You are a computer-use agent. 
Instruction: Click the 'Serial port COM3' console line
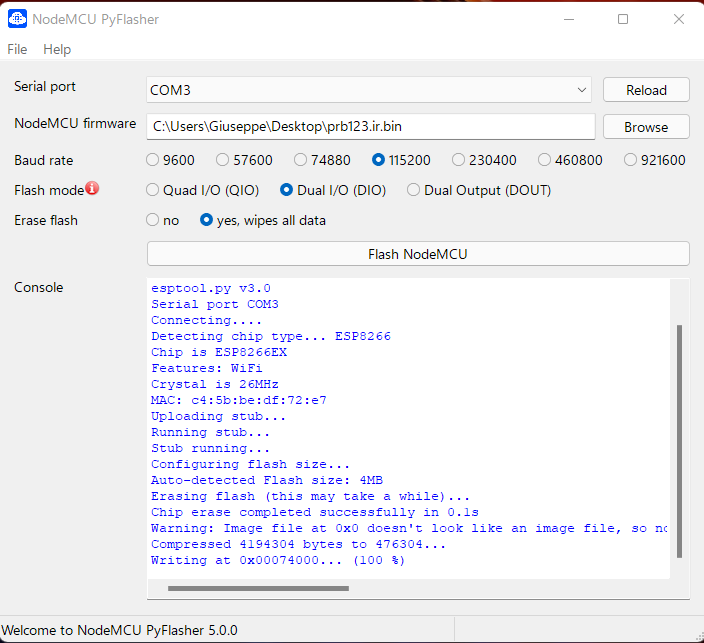[x=215, y=304]
